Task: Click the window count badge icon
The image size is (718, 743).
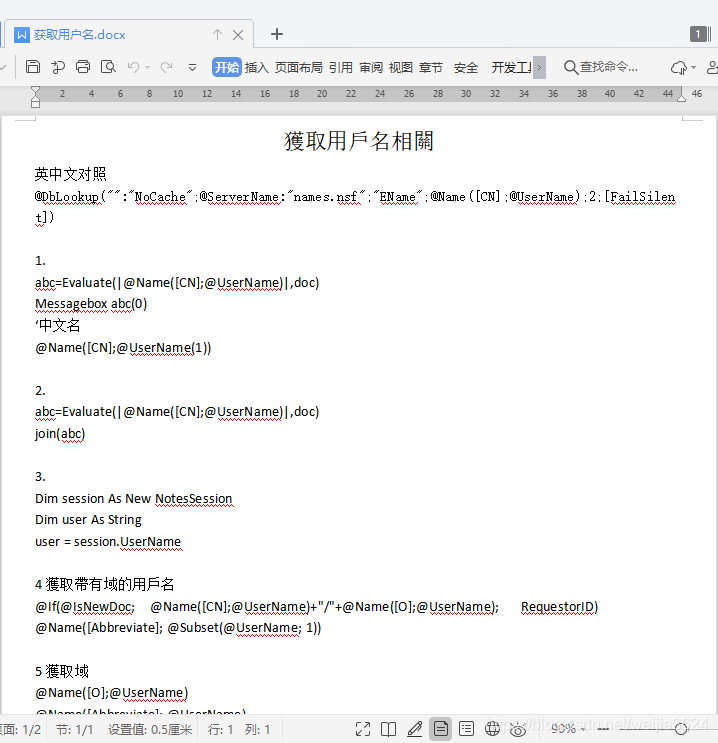Action: point(700,34)
